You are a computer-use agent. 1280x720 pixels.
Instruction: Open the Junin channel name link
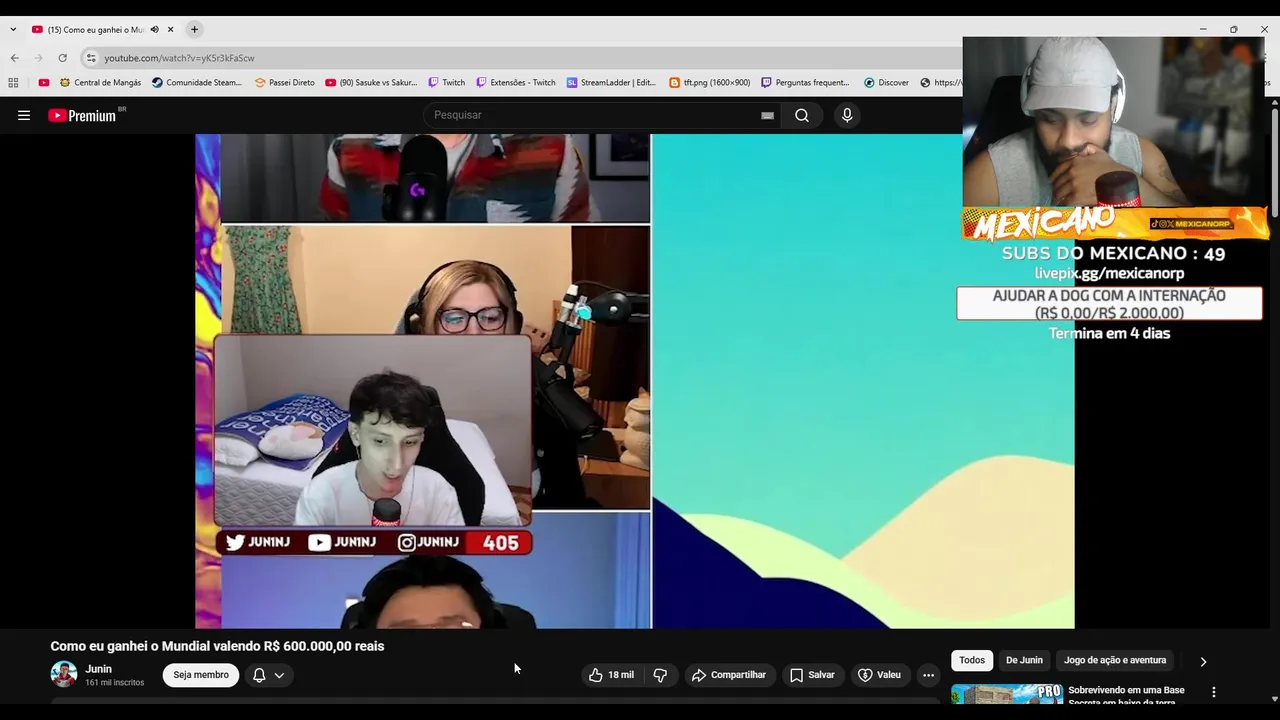pyautogui.click(x=98, y=669)
